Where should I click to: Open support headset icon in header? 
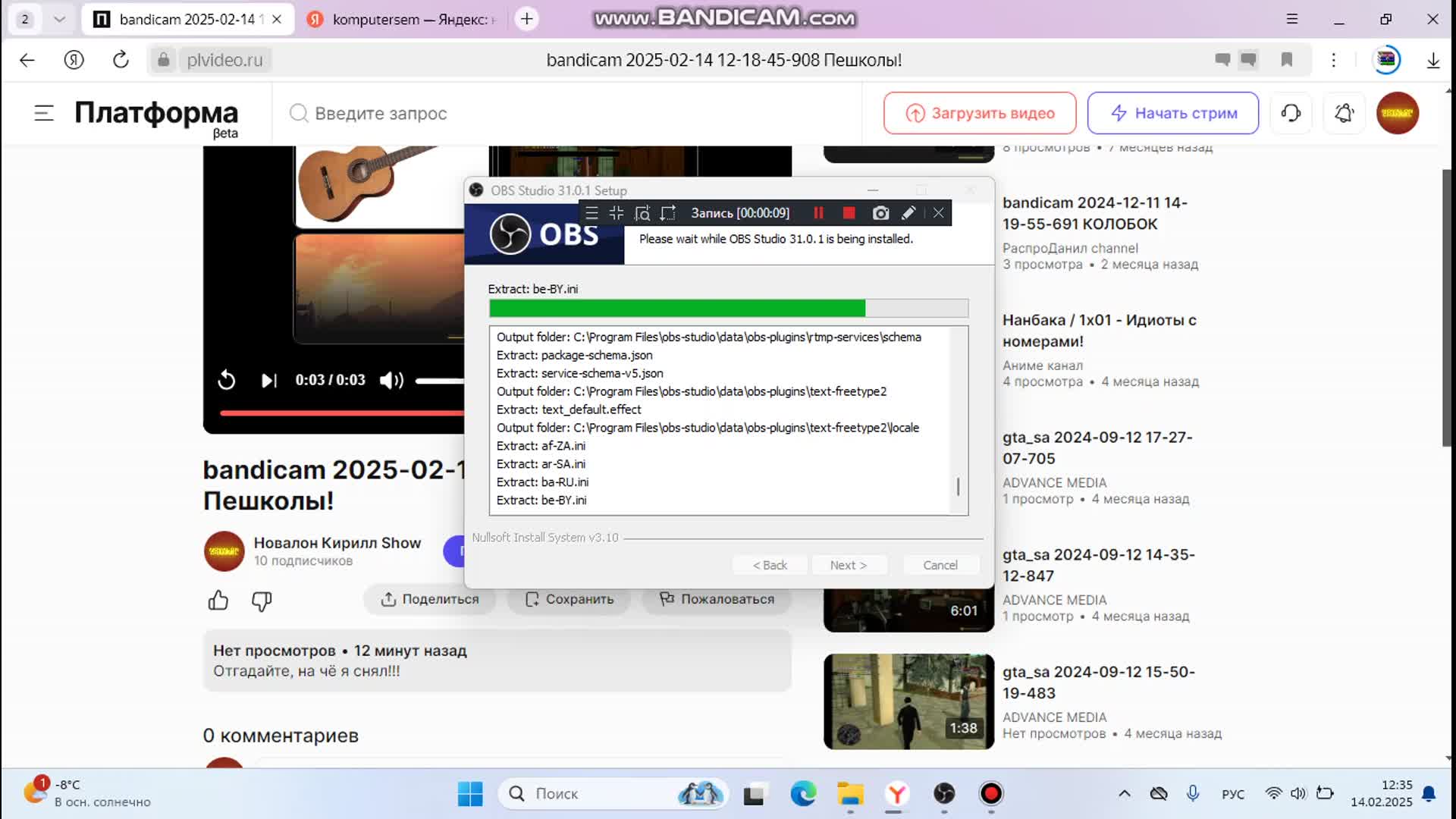pos(1291,113)
